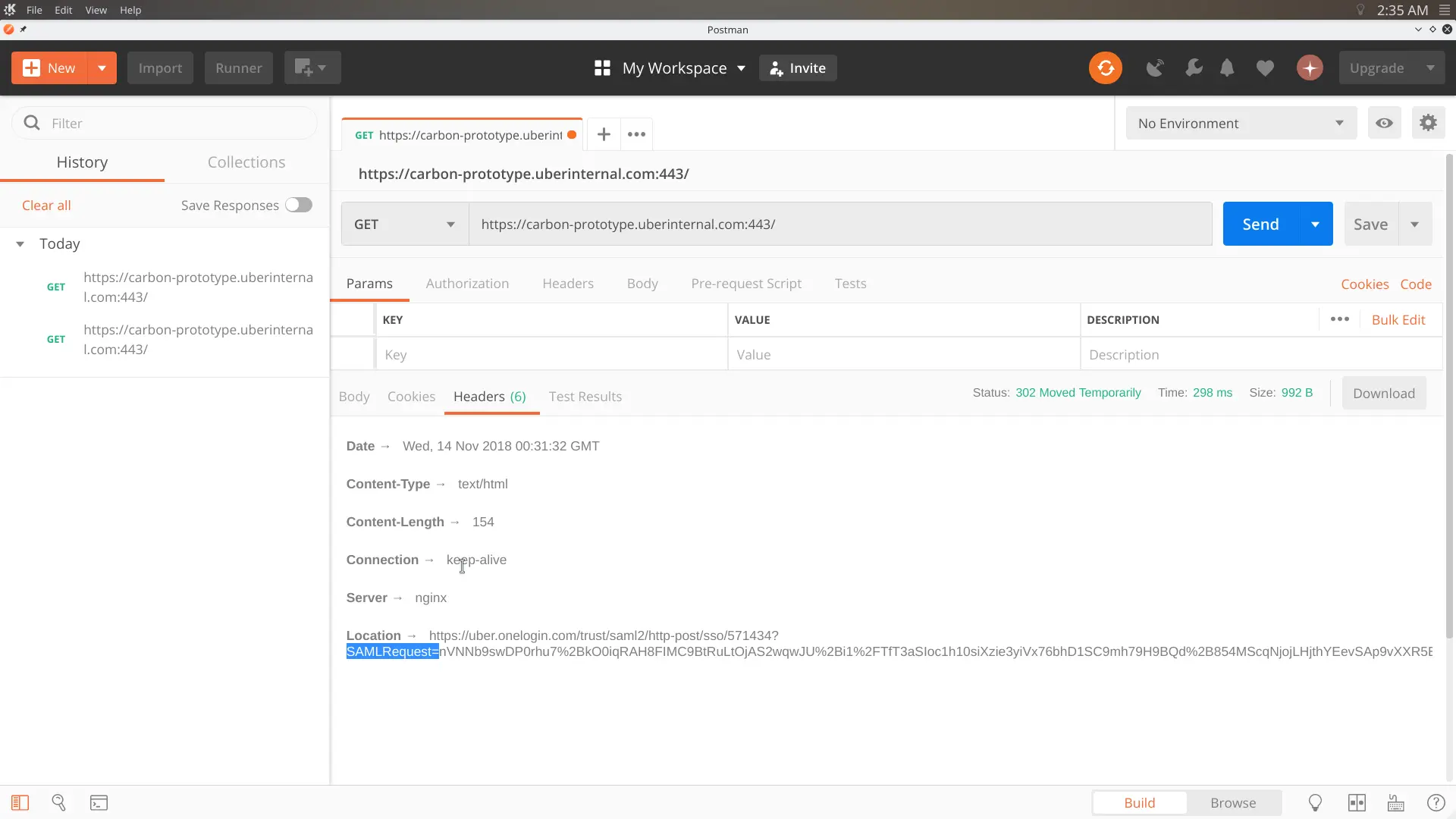
Task: Collapse the Today history group
Action: (20, 244)
